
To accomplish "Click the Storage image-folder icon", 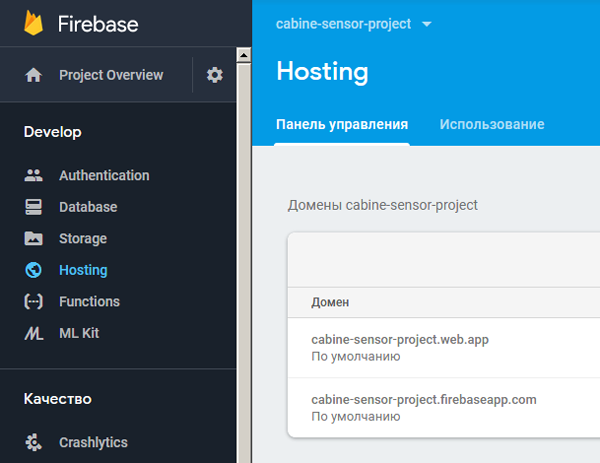I will click(x=33, y=238).
